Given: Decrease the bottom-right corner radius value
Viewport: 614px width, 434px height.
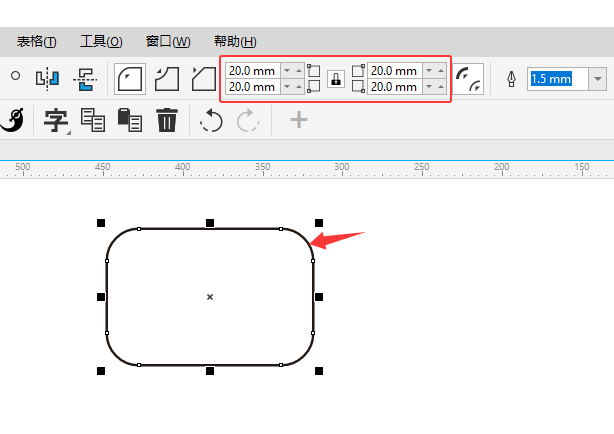Looking at the screenshot, I should (429, 87).
